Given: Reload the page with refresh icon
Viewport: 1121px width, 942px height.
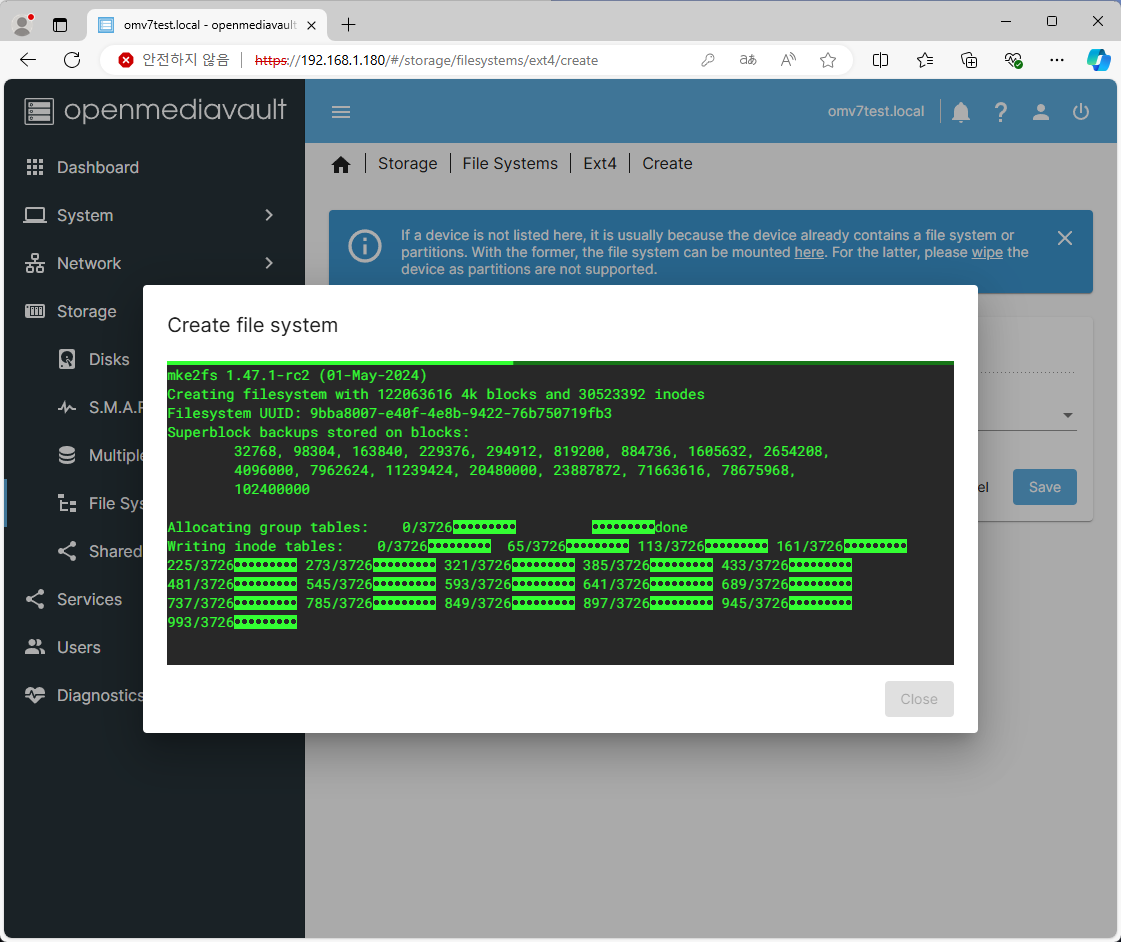Looking at the screenshot, I should pos(71,60).
